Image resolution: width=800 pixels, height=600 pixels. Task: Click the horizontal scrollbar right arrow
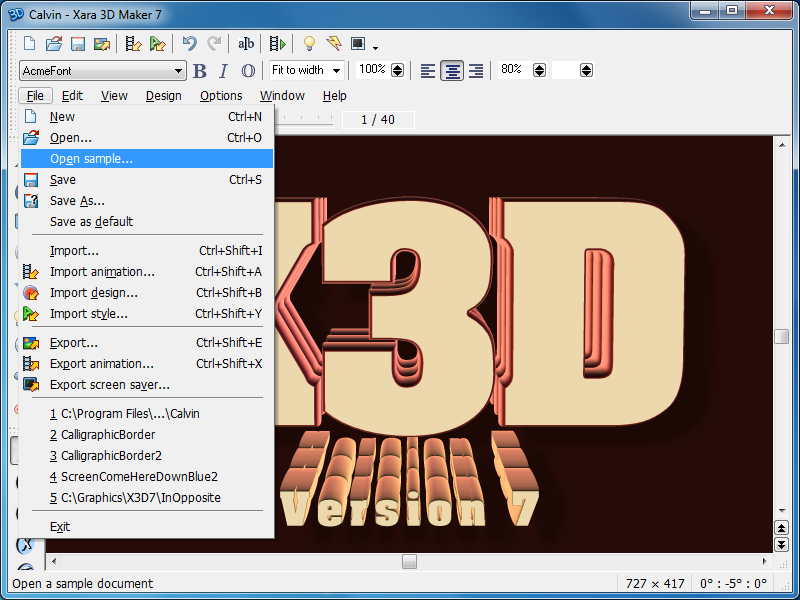tap(764, 561)
